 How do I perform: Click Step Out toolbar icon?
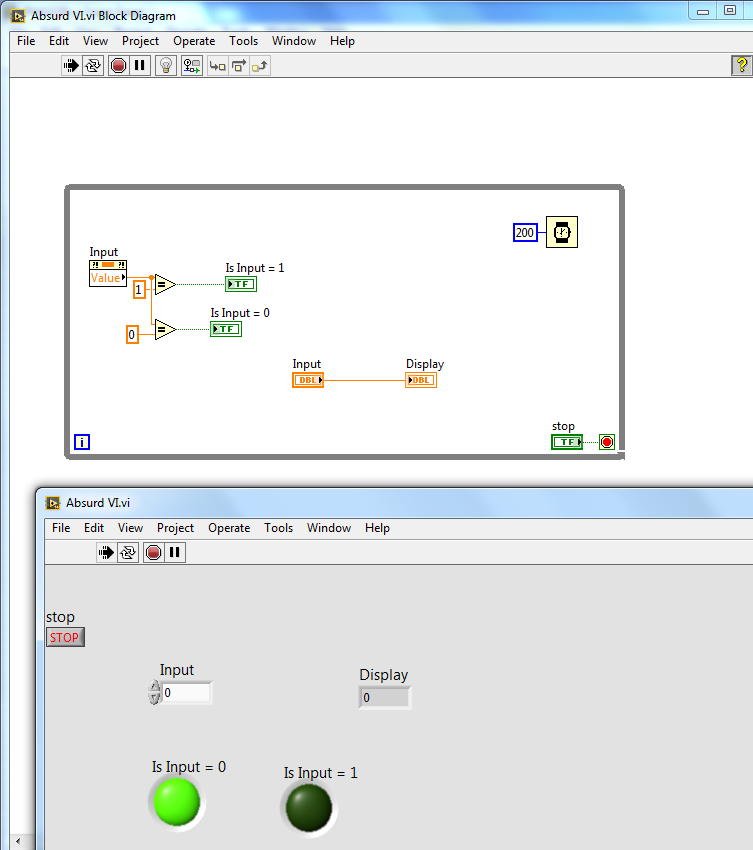[x=260, y=66]
